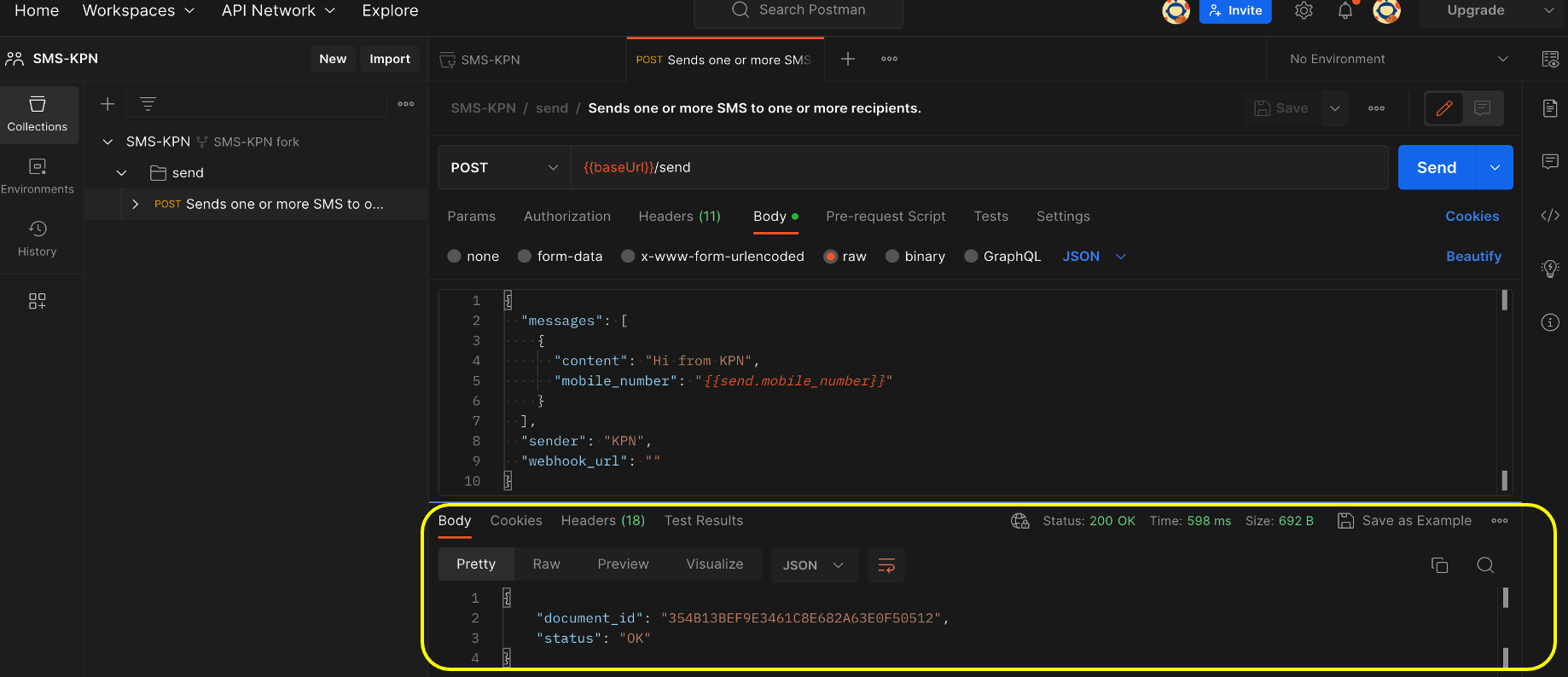
Task: Open the environment quick look icon
Action: coord(1550,59)
